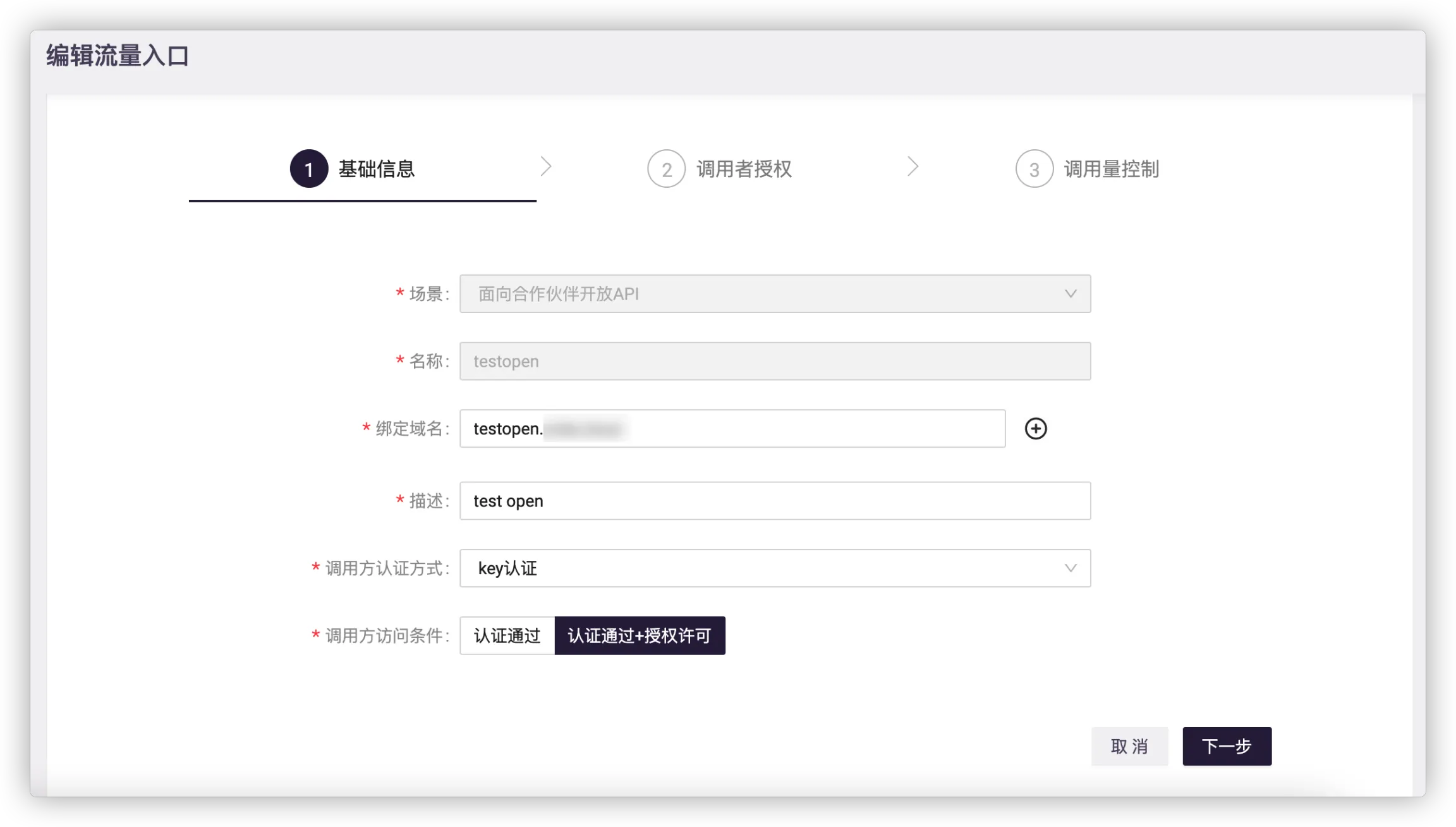Click the 名称 field showing testopen
The image size is (1456, 827).
tap(774, 361)
